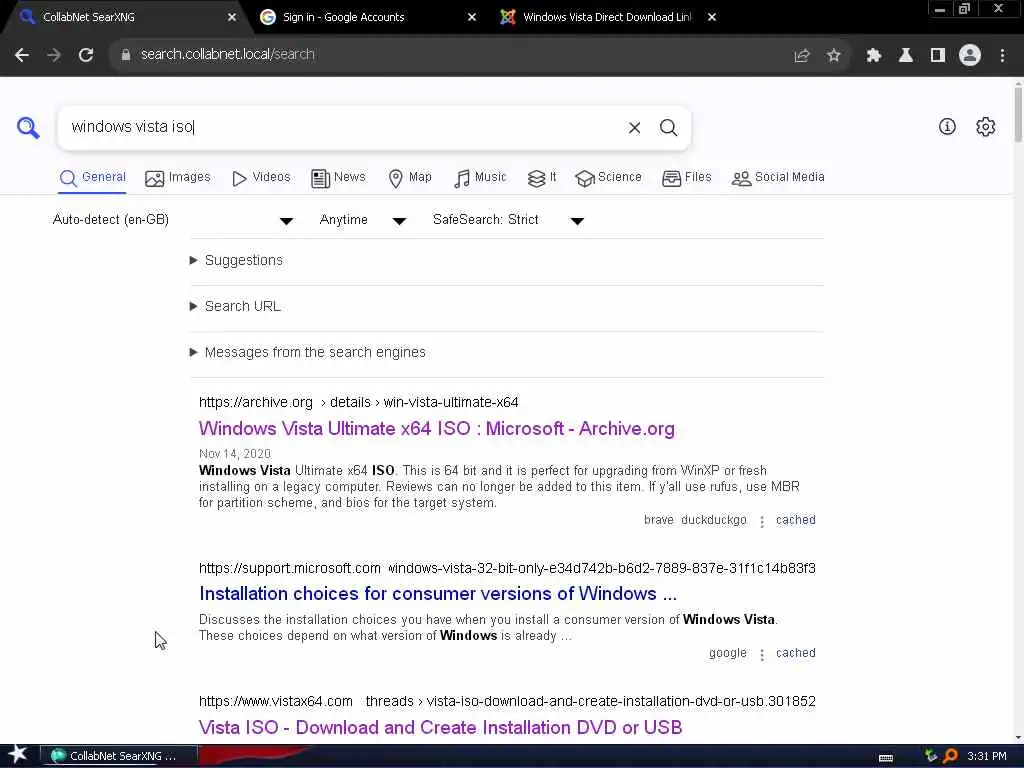This screenshot has height=768, width=1024.
Task: Select the Map search category
Action: (x=410, y=178)
